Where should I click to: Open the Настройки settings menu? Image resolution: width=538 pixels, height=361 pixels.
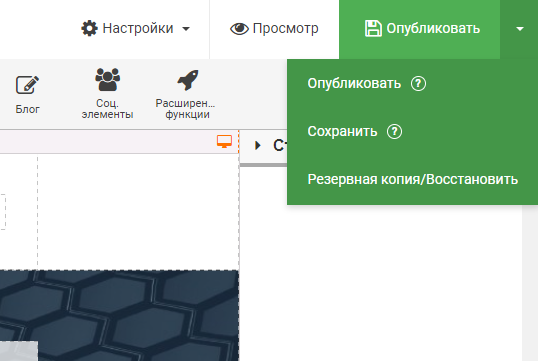pos(136,28)
